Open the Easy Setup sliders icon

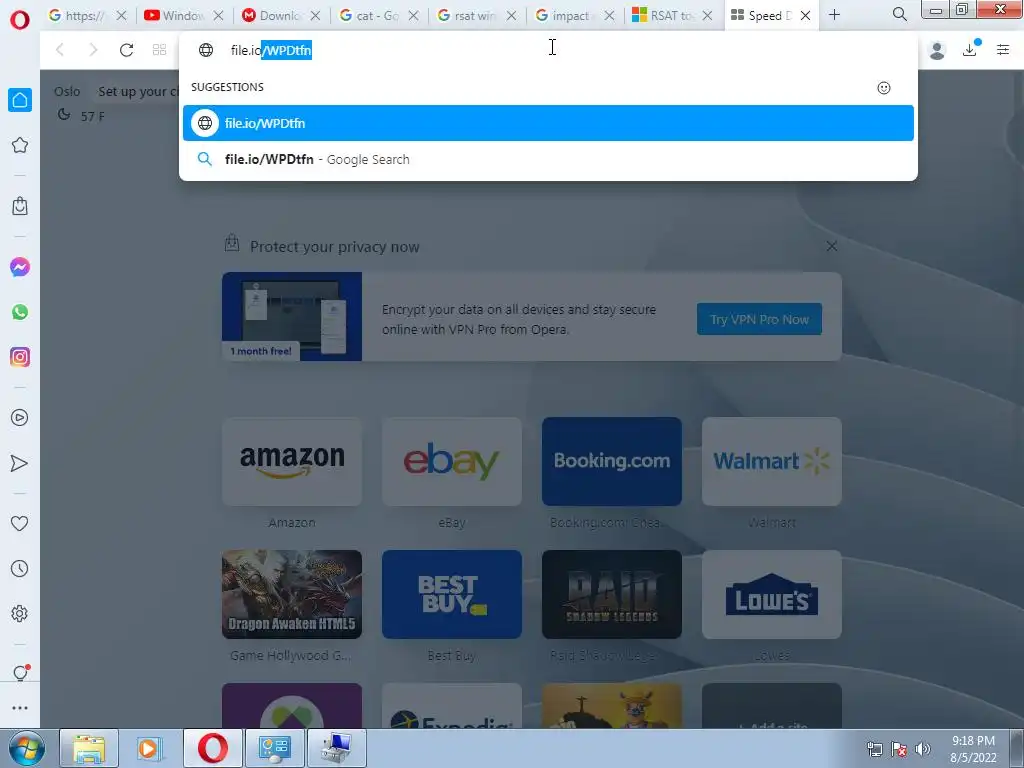pyautogui.click(x=1003, y=50)
